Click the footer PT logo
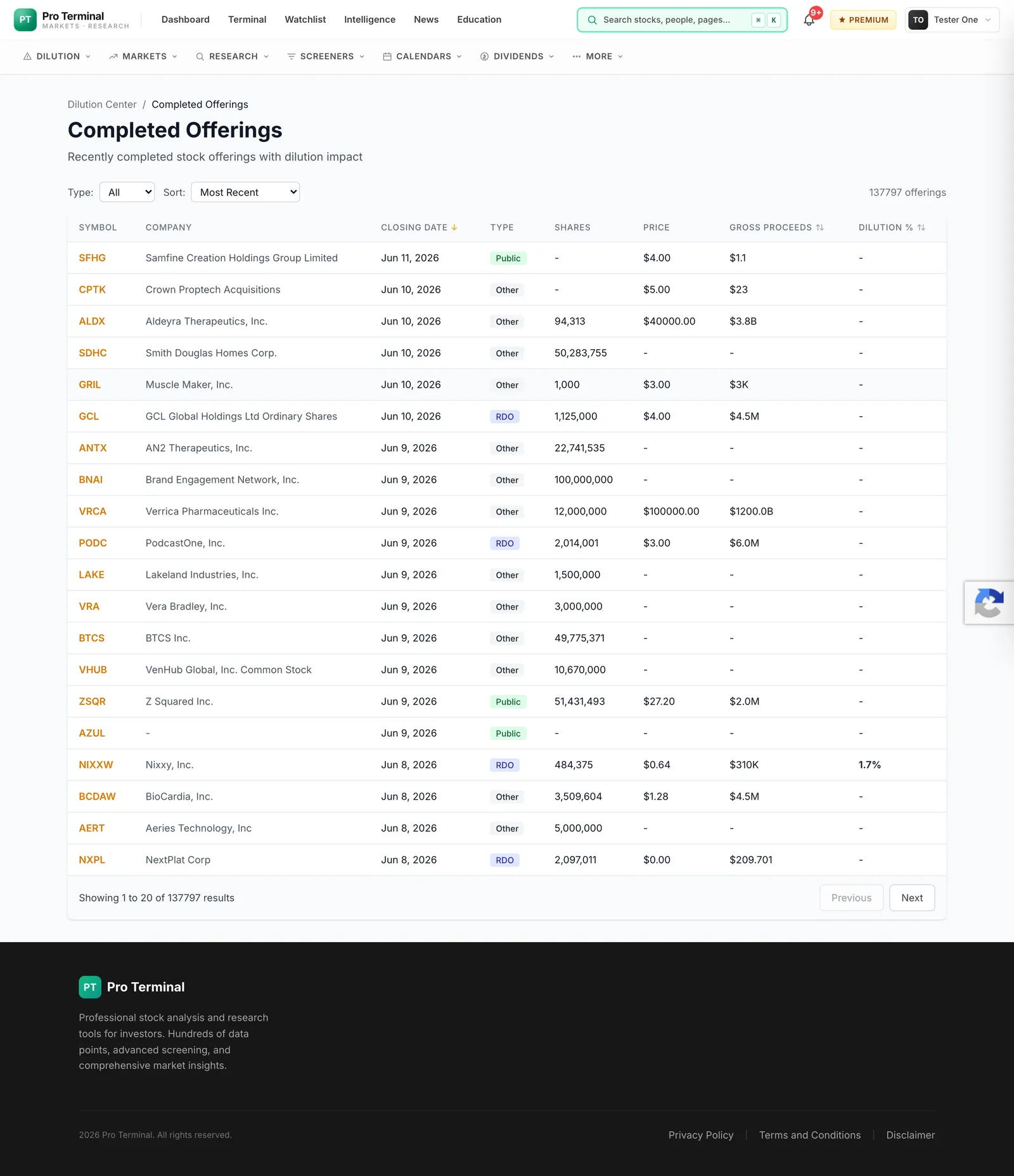The height and width of the screenshot is (1176, 1014). tap(90, 987)
